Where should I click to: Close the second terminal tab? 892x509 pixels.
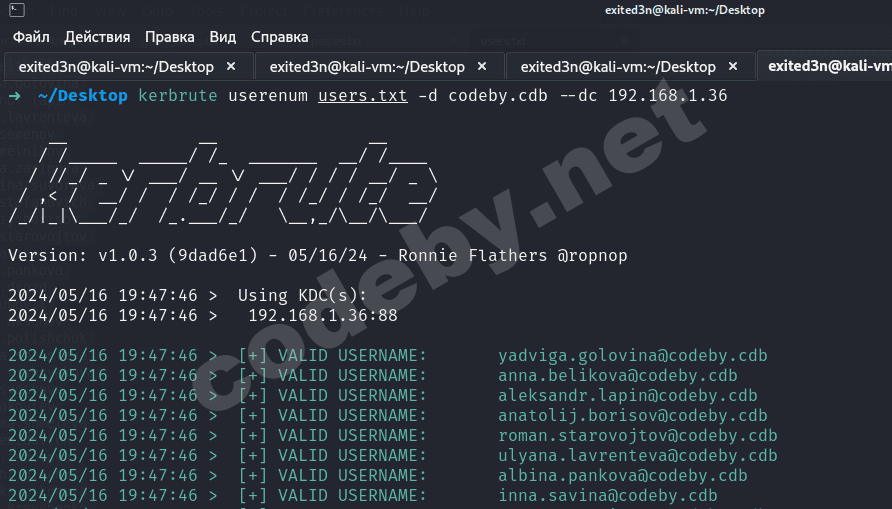[482, 67]
